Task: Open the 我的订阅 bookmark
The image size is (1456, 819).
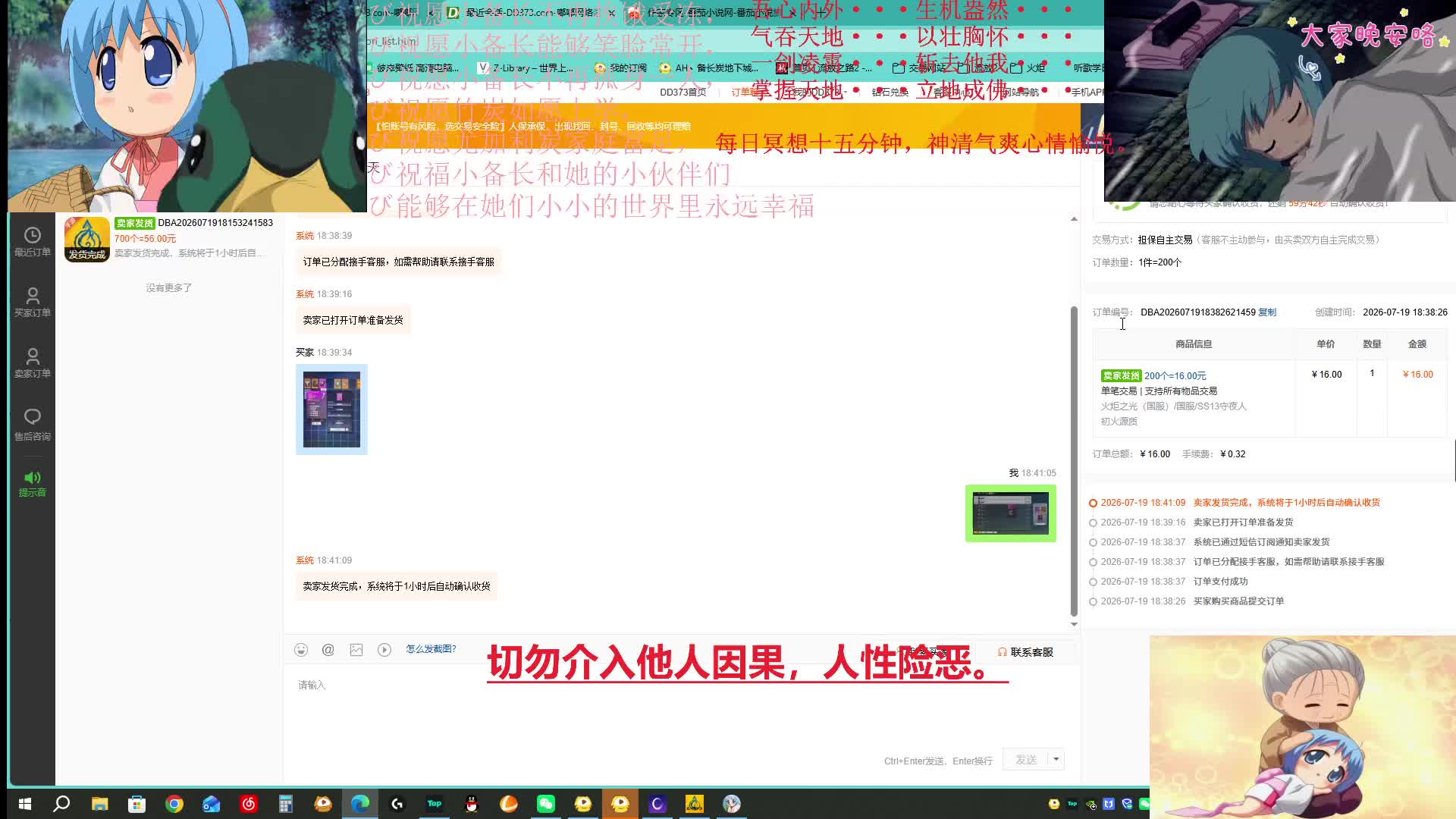Action: point(620,68)
